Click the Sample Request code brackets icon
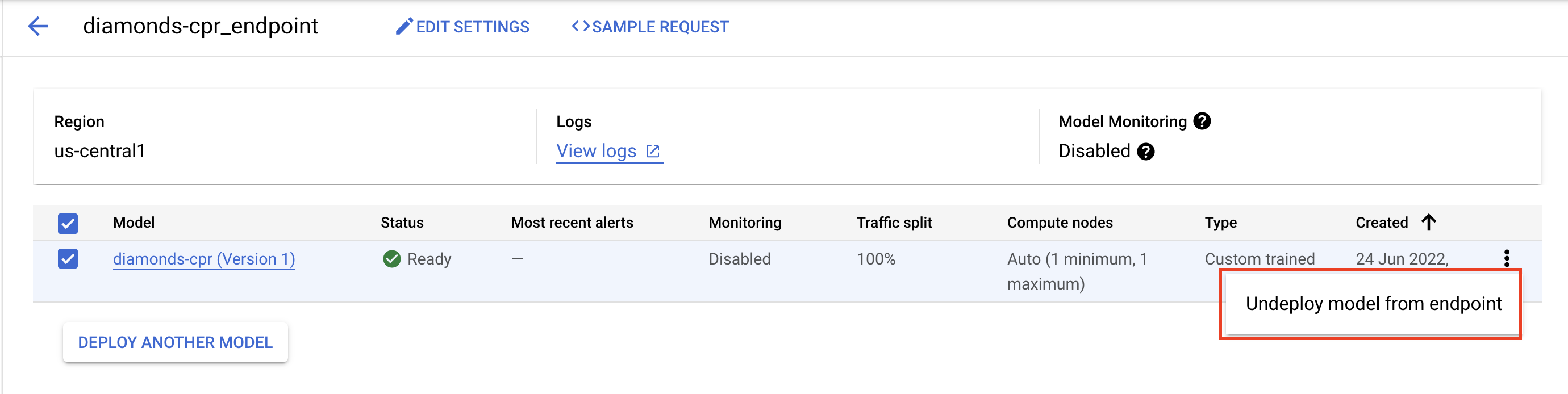This screenshot has width=1568, height=394. pos(580,26)
